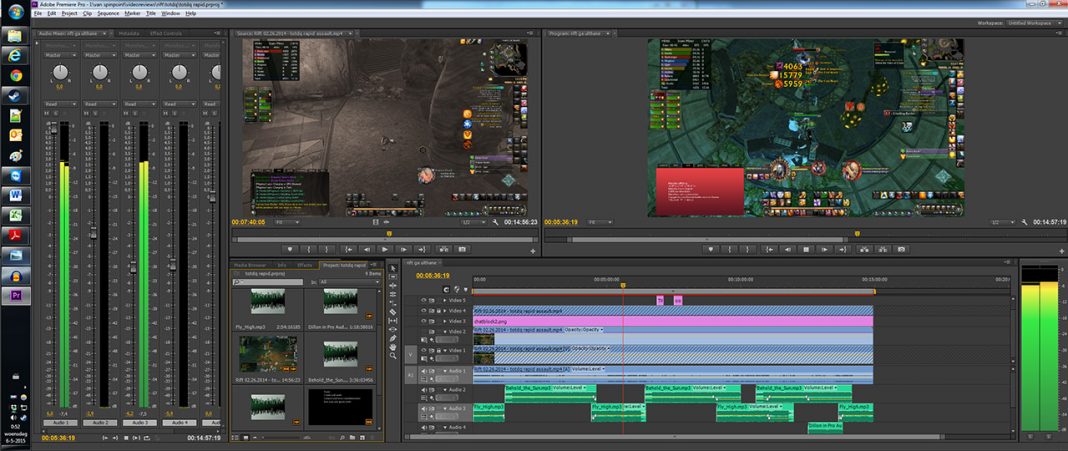Mark In point in the Source monitor
The height and width of the screenshot is (451, 1068).
coord(309,249)
